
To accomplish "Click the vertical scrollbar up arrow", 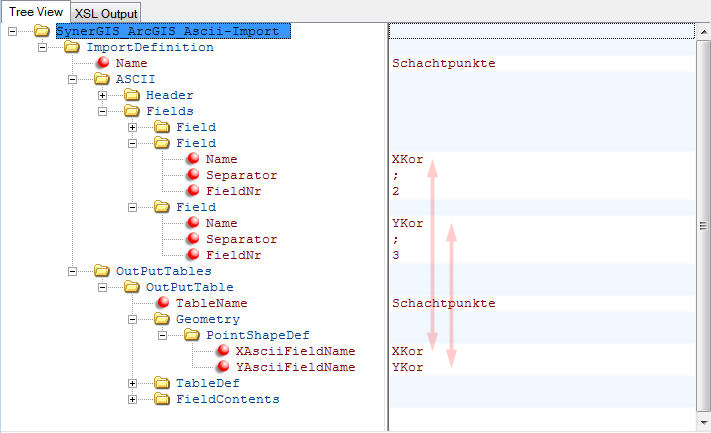I will [703, 32].
